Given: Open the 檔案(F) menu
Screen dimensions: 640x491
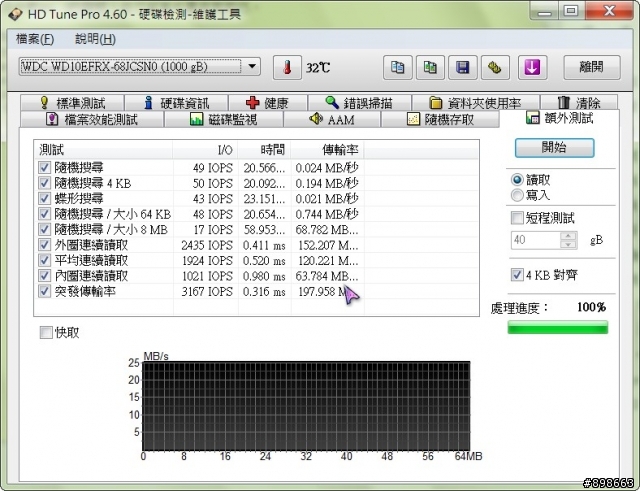Looking at the screenshot, I should point(35,39).
